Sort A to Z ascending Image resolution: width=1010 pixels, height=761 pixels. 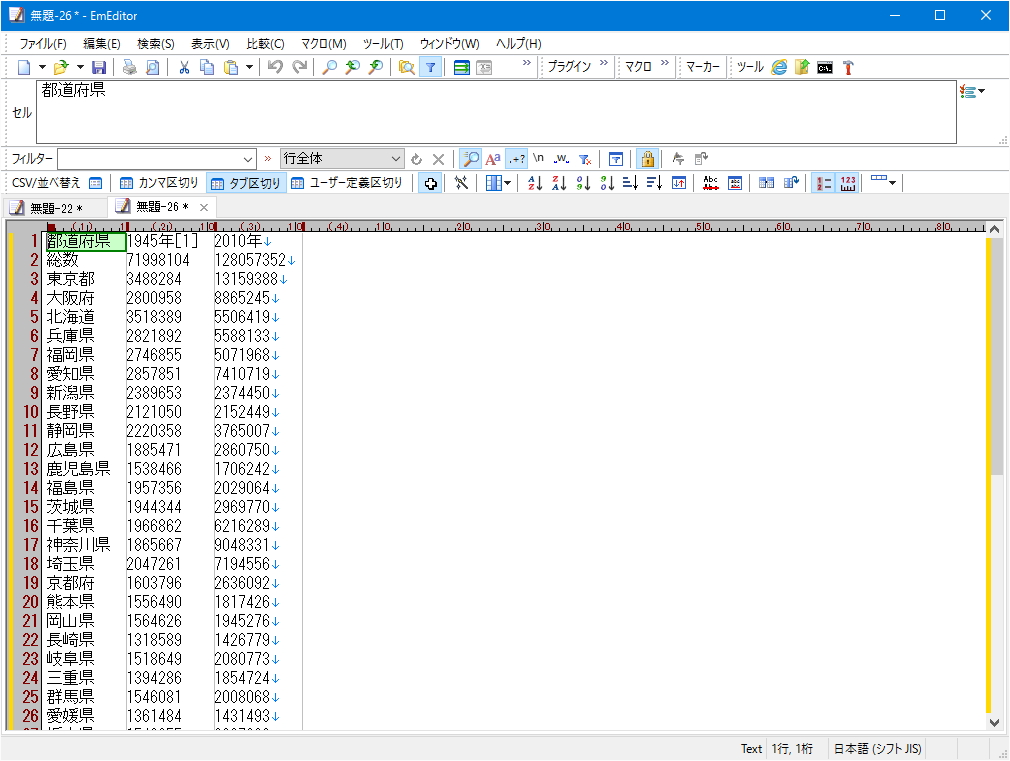click(x=535, y=183)
